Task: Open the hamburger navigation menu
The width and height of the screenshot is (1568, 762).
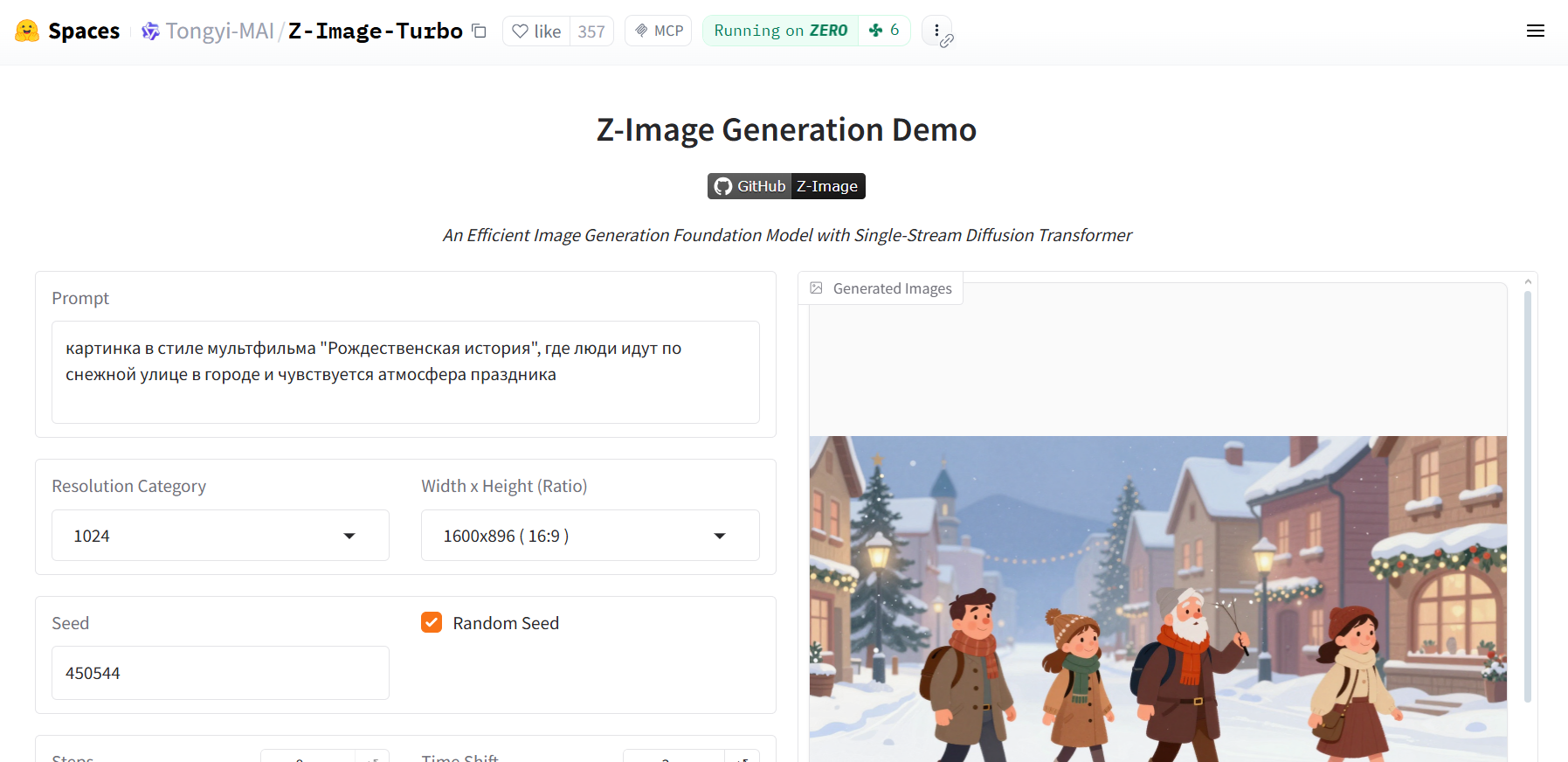Action: pyautogui.click(x=1535, y=31)
